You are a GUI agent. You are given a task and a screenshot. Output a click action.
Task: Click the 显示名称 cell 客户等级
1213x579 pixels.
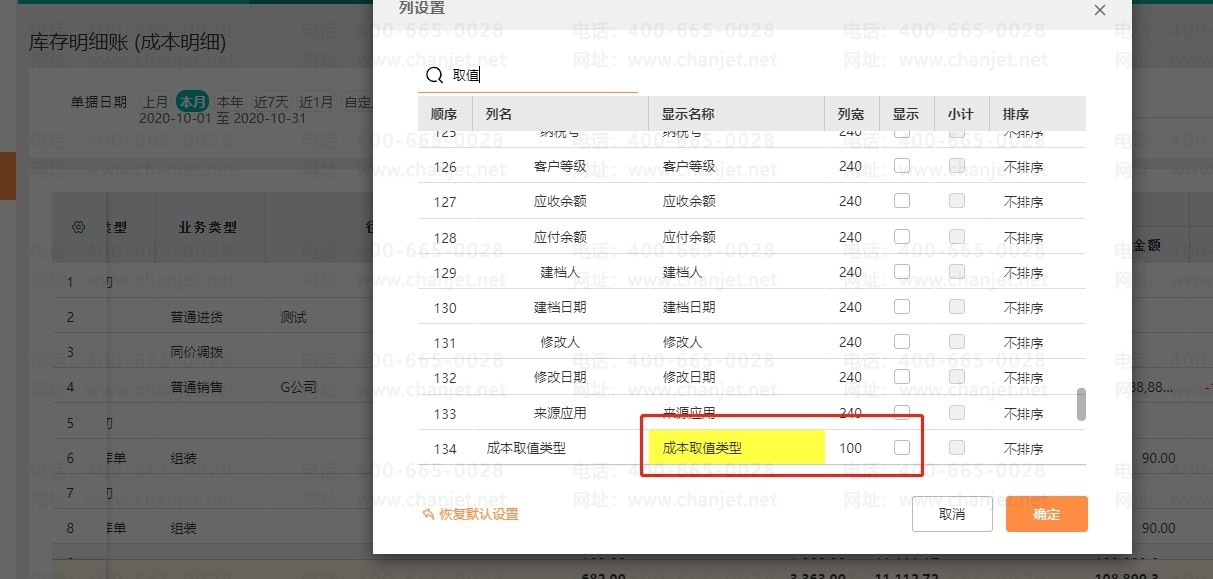point(689,167)
